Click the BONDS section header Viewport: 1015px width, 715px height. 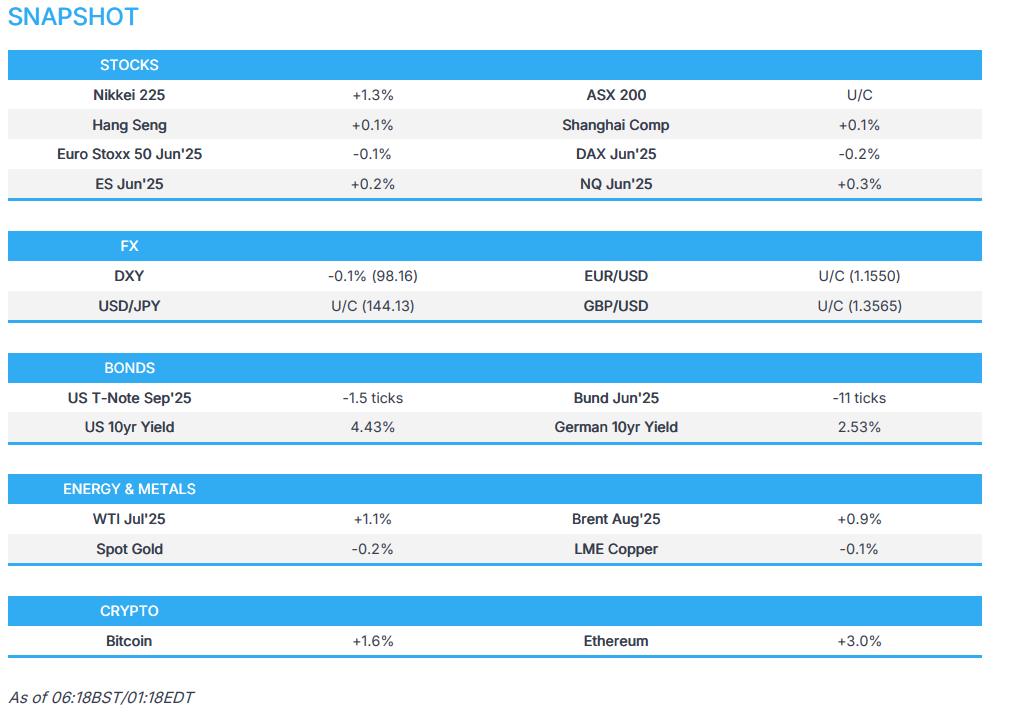click(x=129, y=368)
